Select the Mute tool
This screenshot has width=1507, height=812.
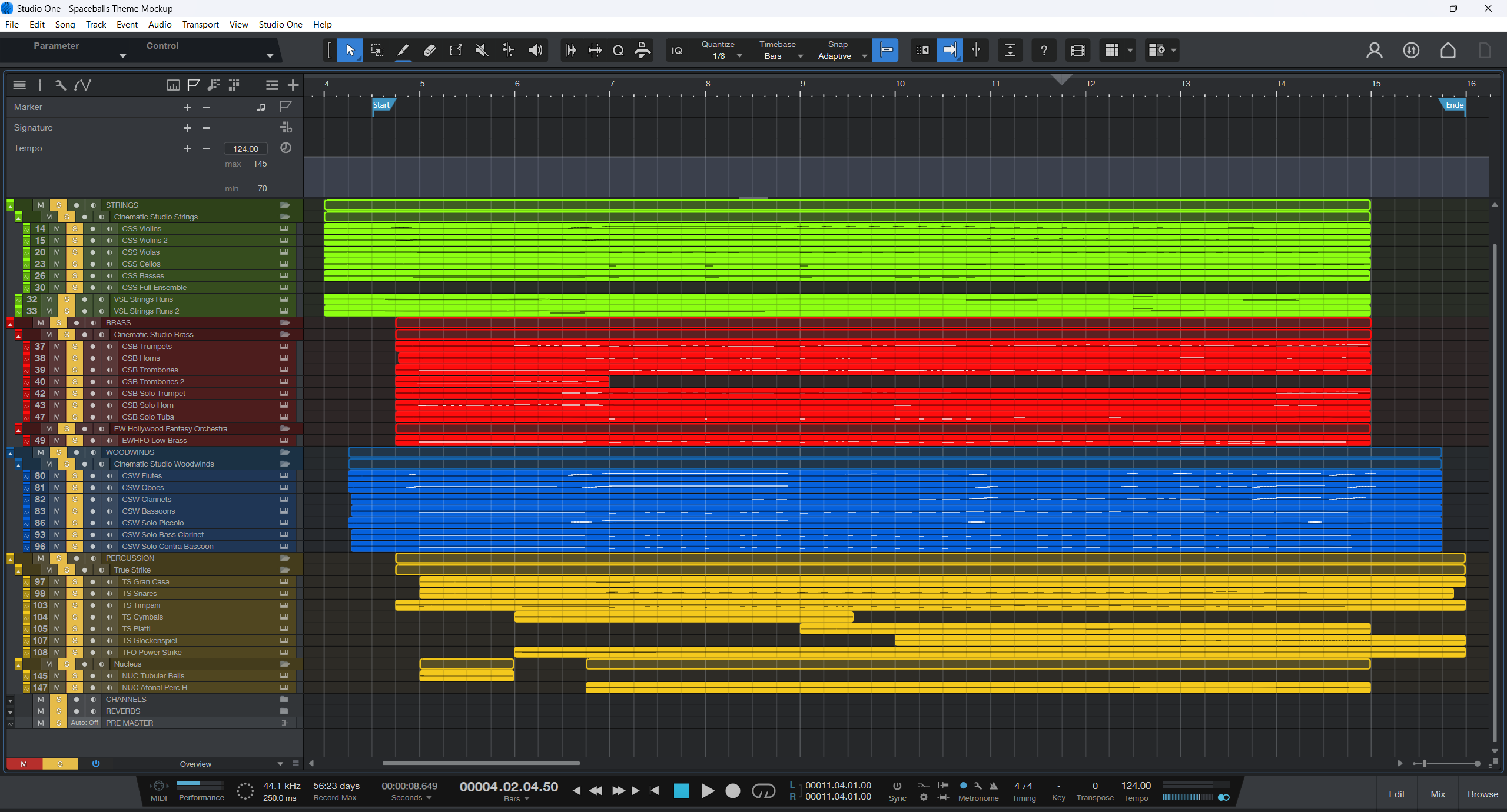[482, 51]
